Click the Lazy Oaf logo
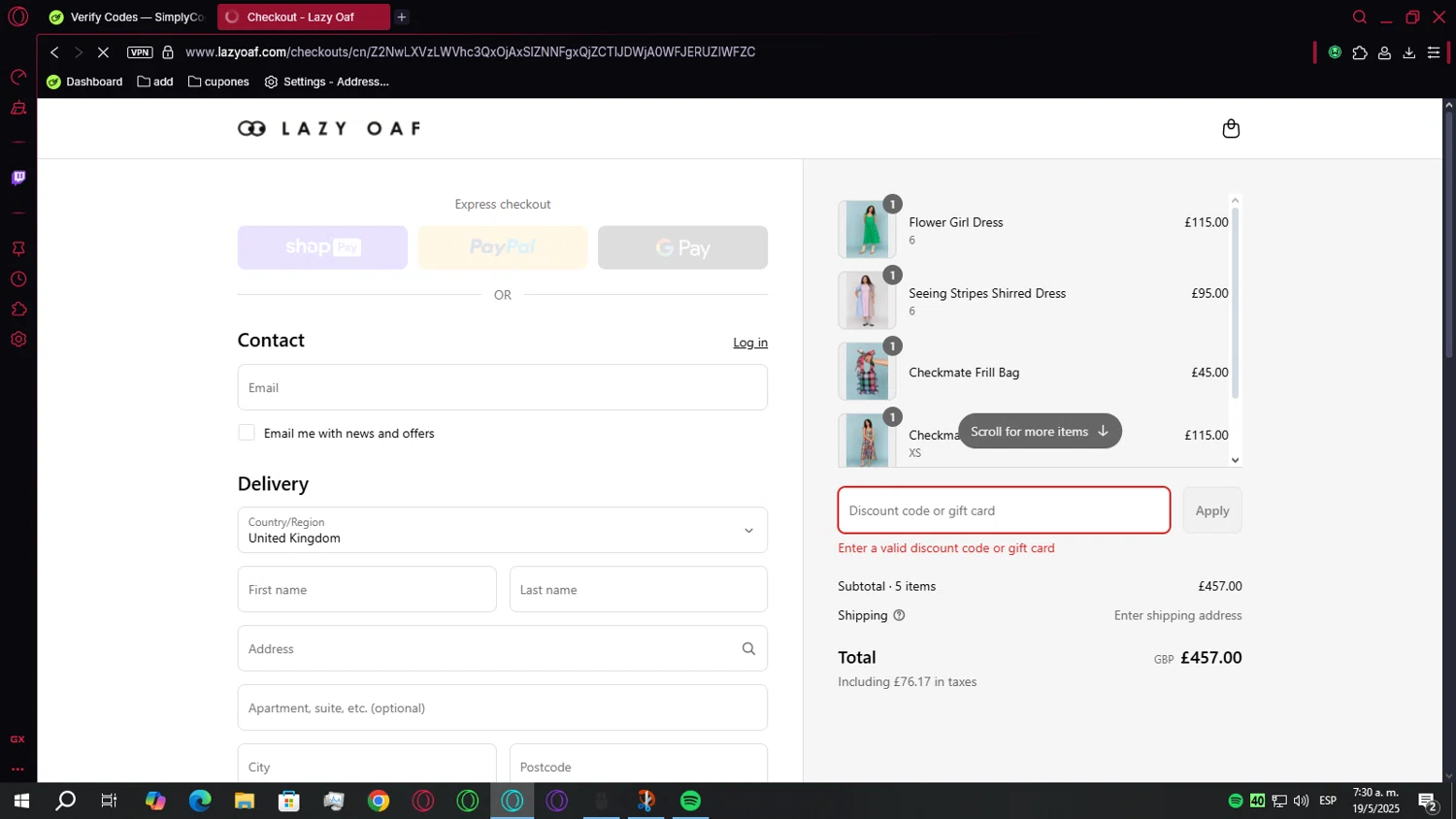The image size is (1456, 819). point(329,128)
